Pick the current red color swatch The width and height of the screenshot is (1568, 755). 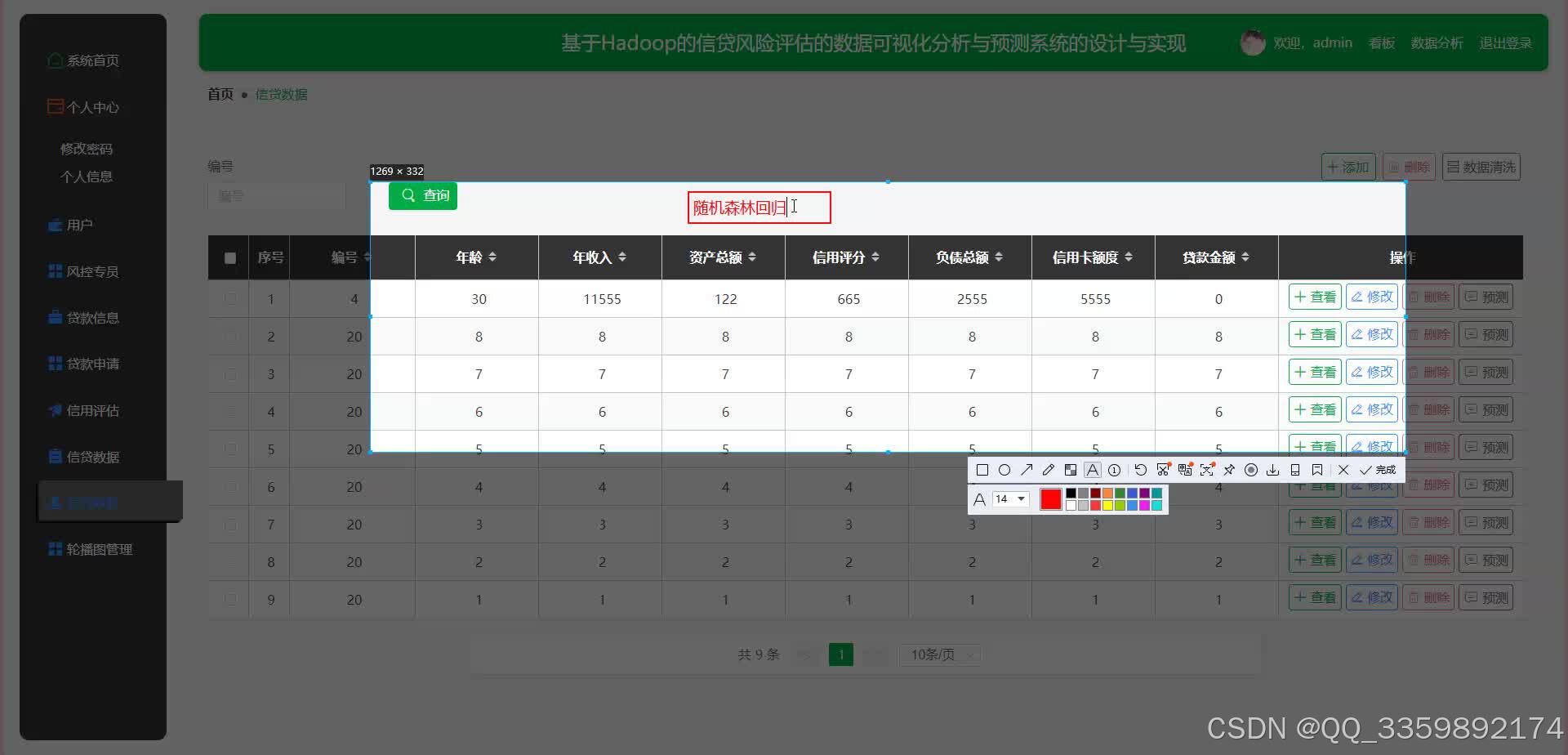[x=1051, y=499]
